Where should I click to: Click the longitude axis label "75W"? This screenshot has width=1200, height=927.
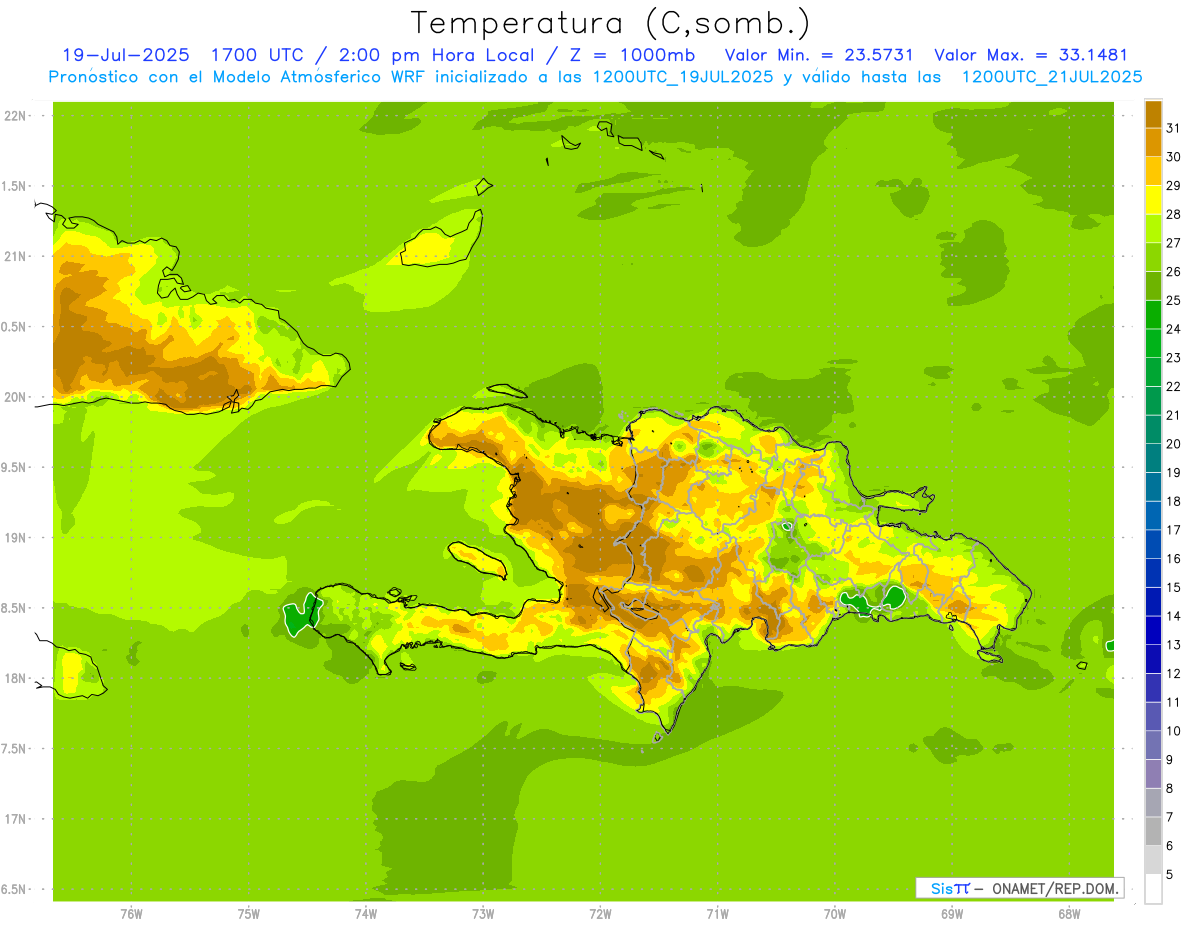point(248,913)
